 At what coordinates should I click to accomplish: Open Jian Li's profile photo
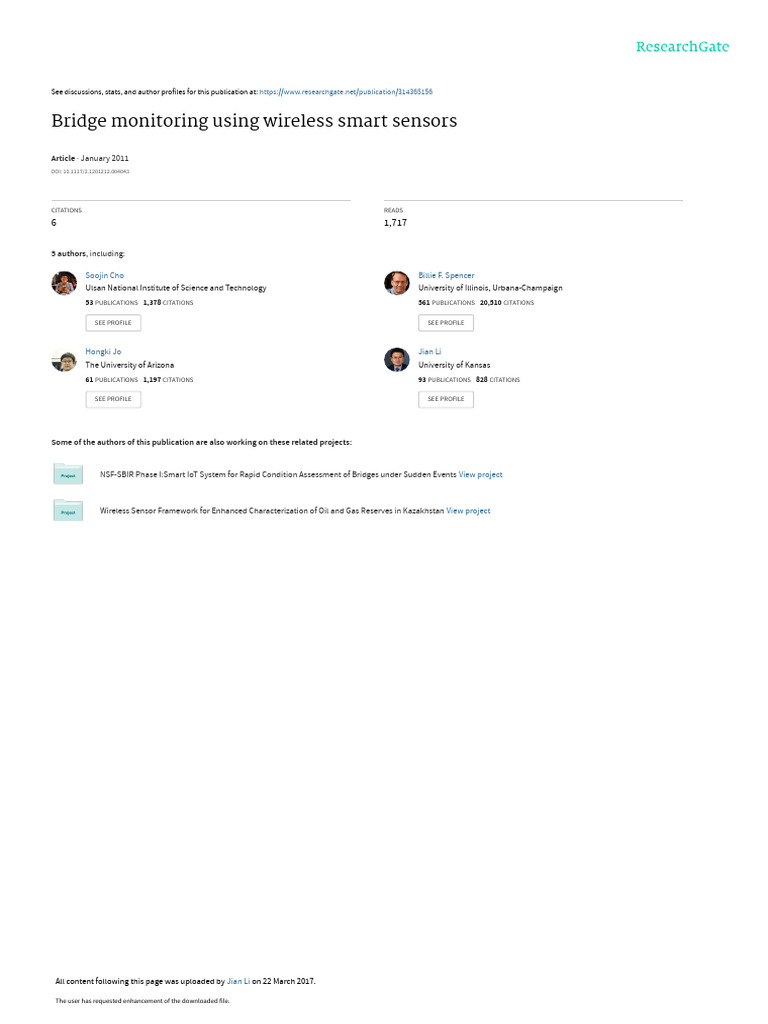click(x=397, y=360)
